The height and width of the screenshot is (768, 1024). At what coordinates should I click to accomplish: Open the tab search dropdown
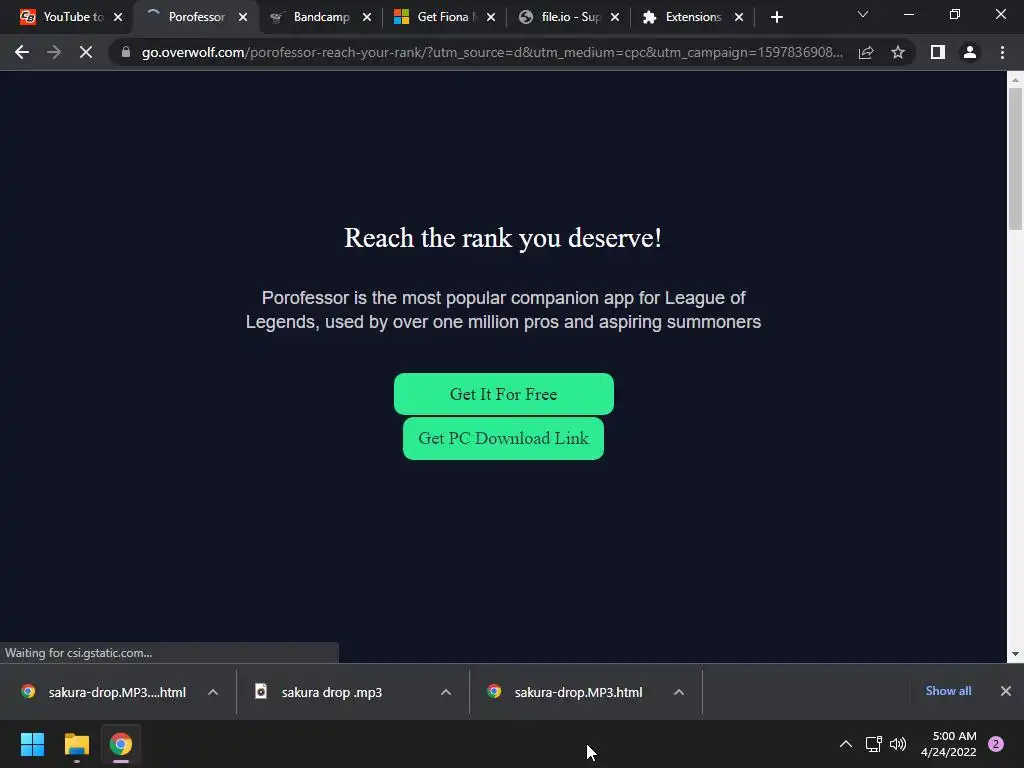pos(863,14)
